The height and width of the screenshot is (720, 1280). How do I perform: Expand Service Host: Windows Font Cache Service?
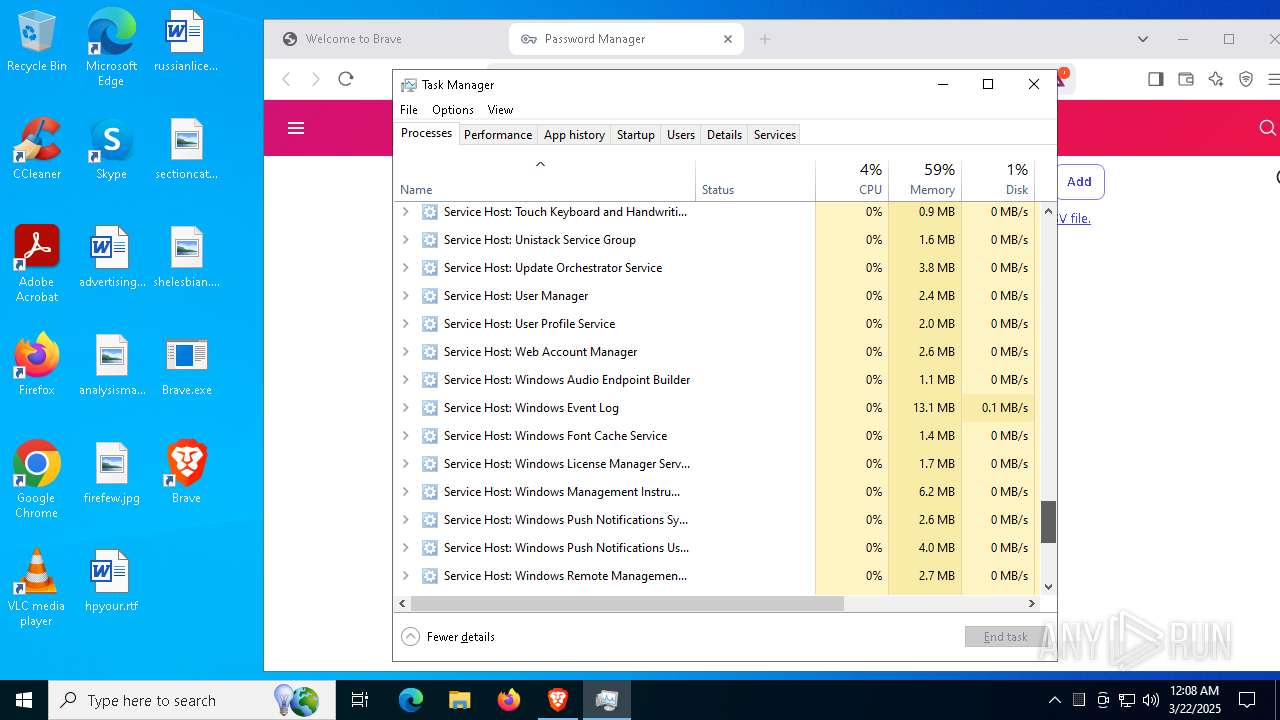[x=405, y=436]
